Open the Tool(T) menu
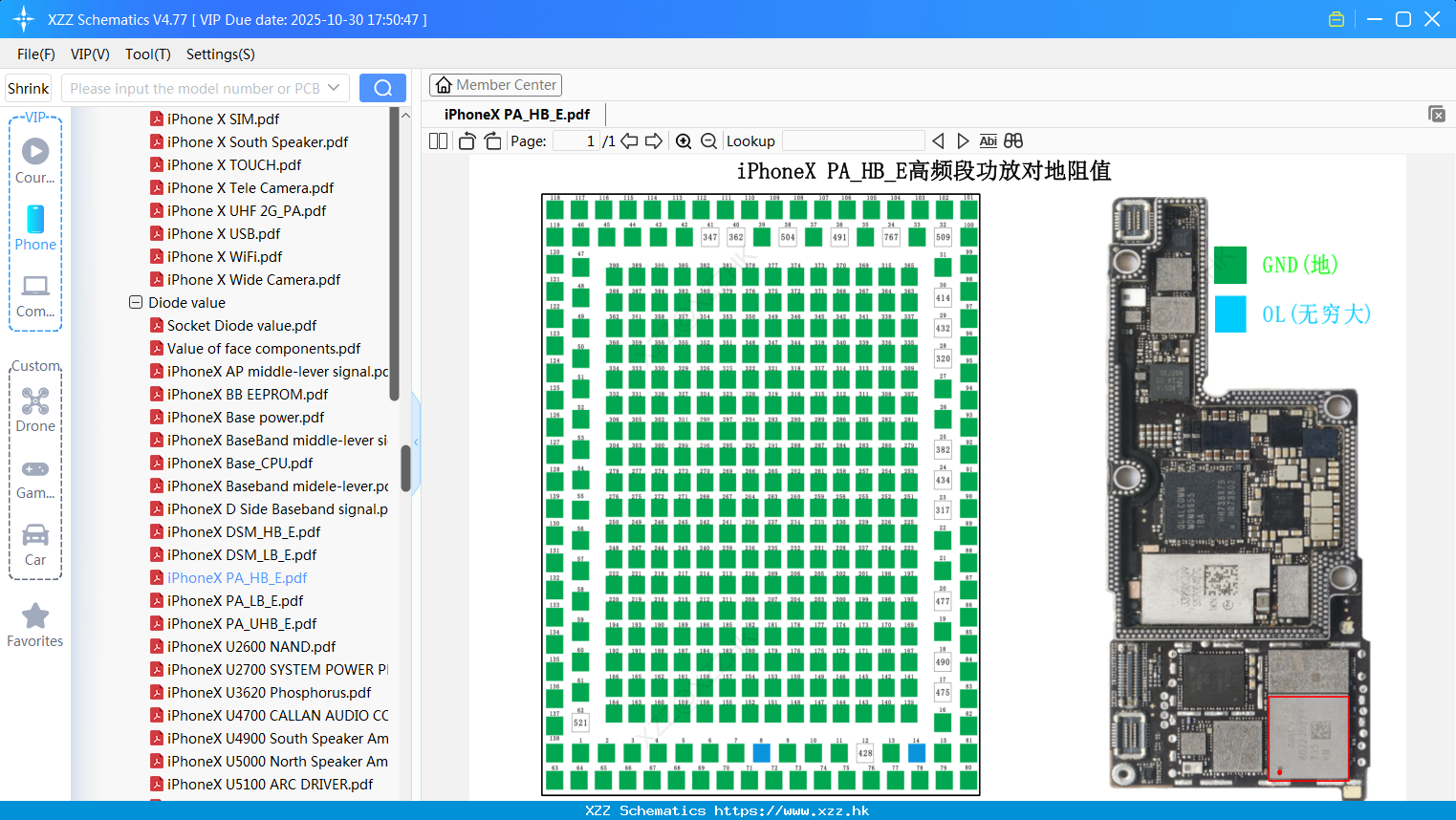The image size is (1456, 820). 148,54
